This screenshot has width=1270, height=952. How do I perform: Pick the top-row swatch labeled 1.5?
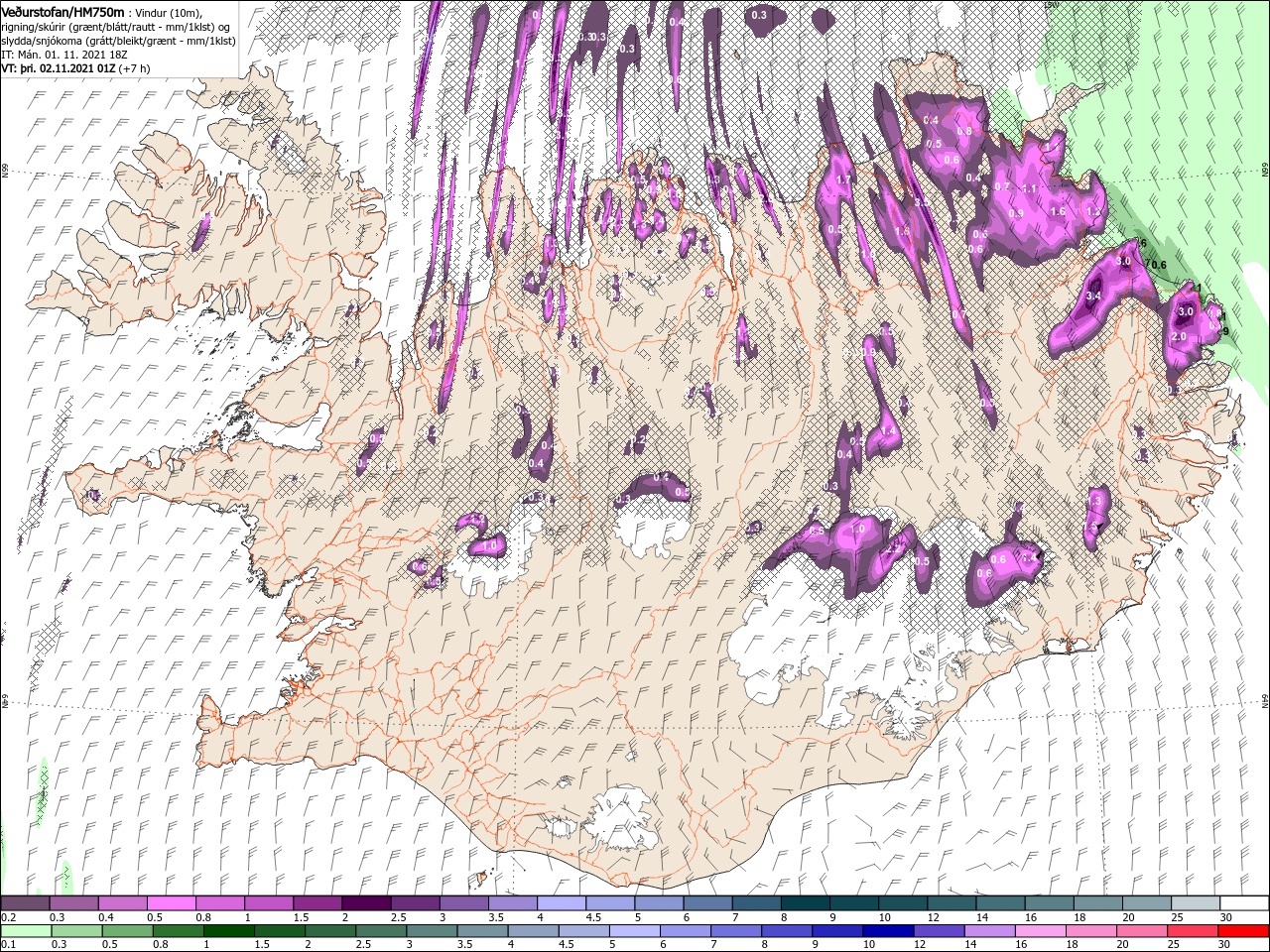click(317, 903)
